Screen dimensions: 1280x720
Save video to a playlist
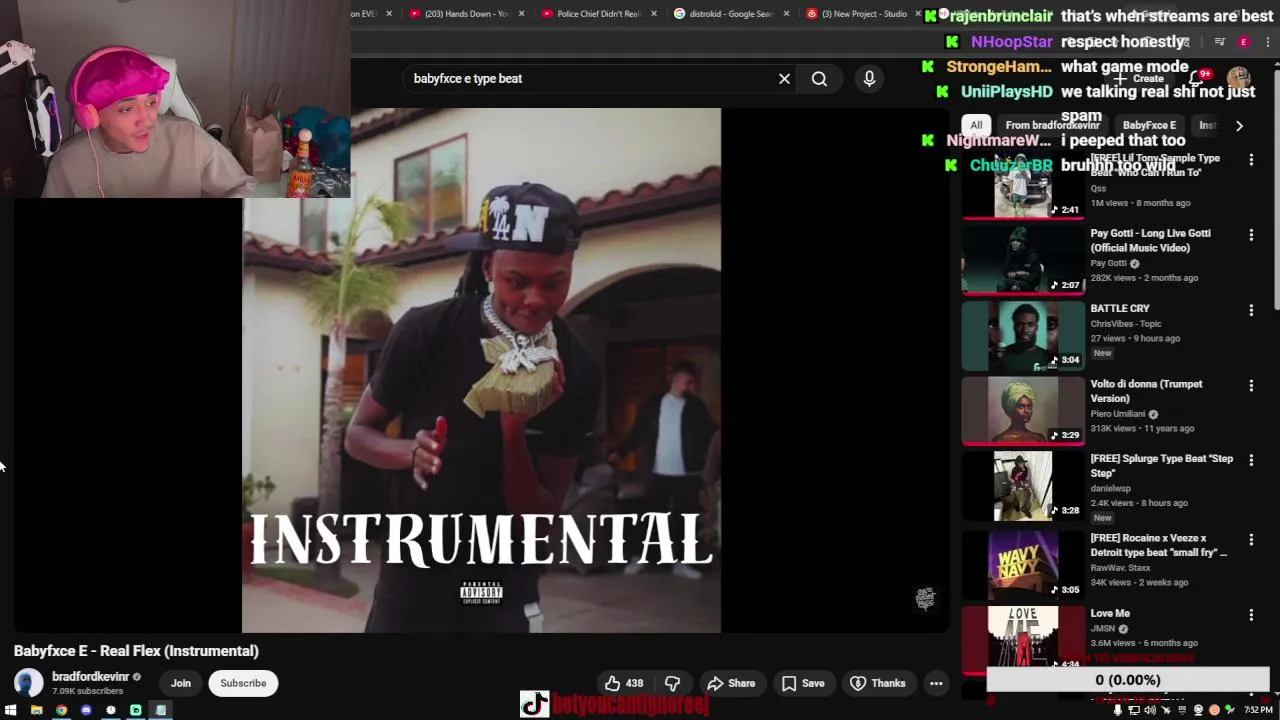click(803, 683)
